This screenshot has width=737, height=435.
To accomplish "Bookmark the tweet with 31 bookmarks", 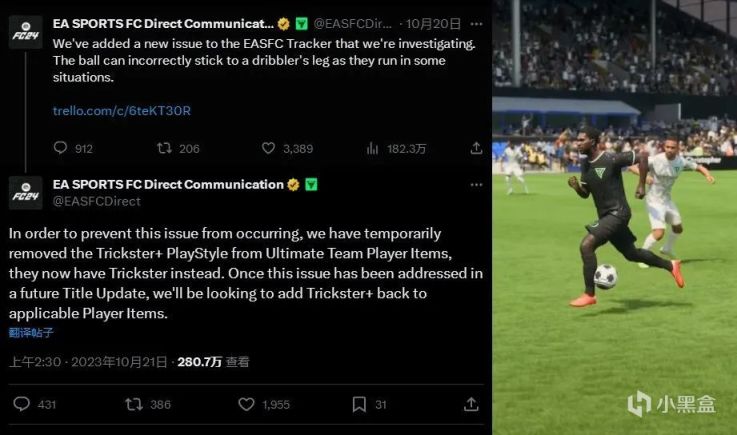I will tap(359, 404).
